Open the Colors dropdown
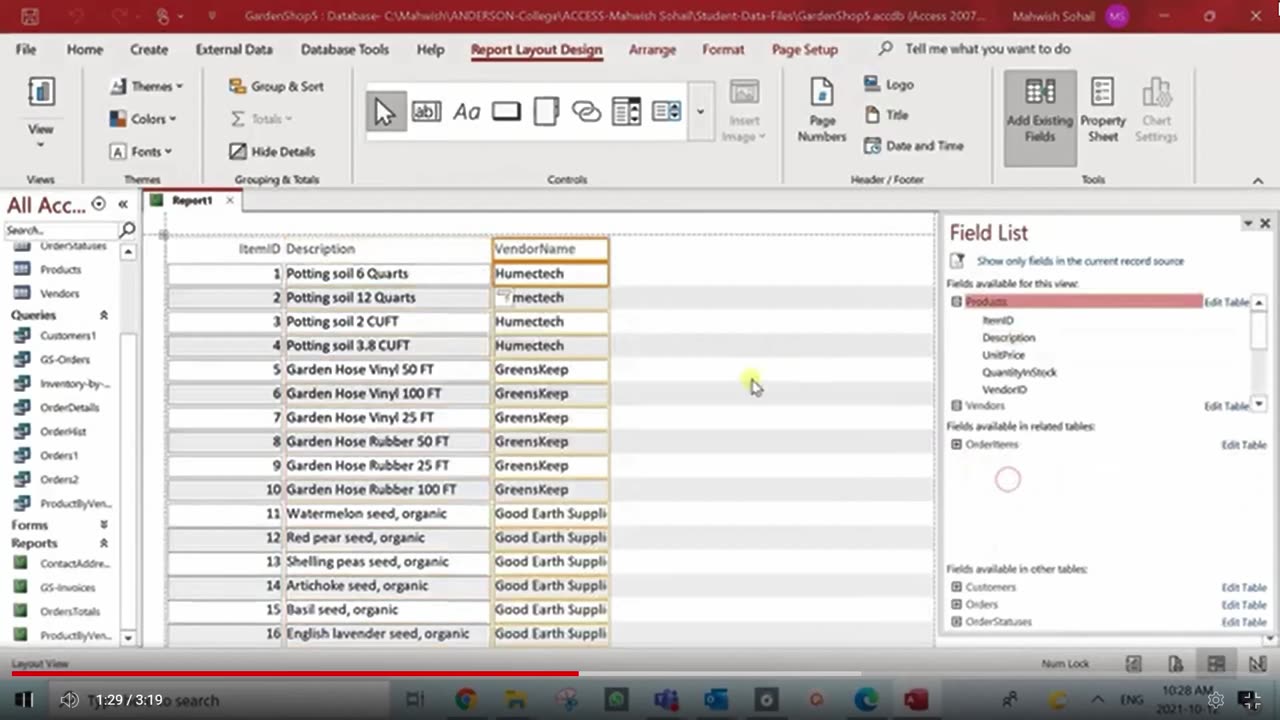This screenshot has width=1280, height=720. coord(143,118)
